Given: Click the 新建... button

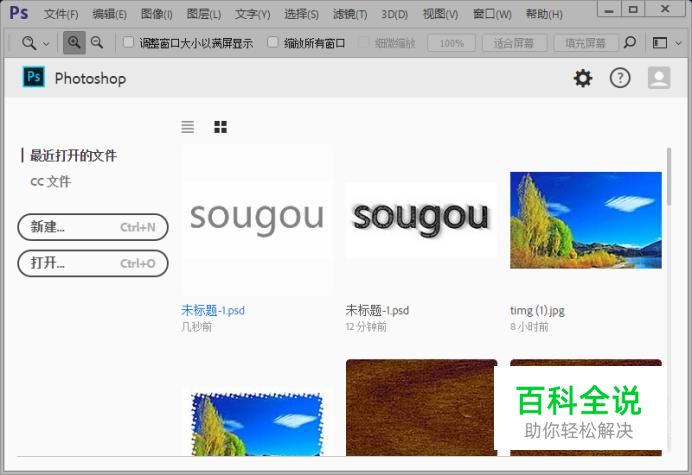Looking at the screenshot, I should (x=93, y=227).
